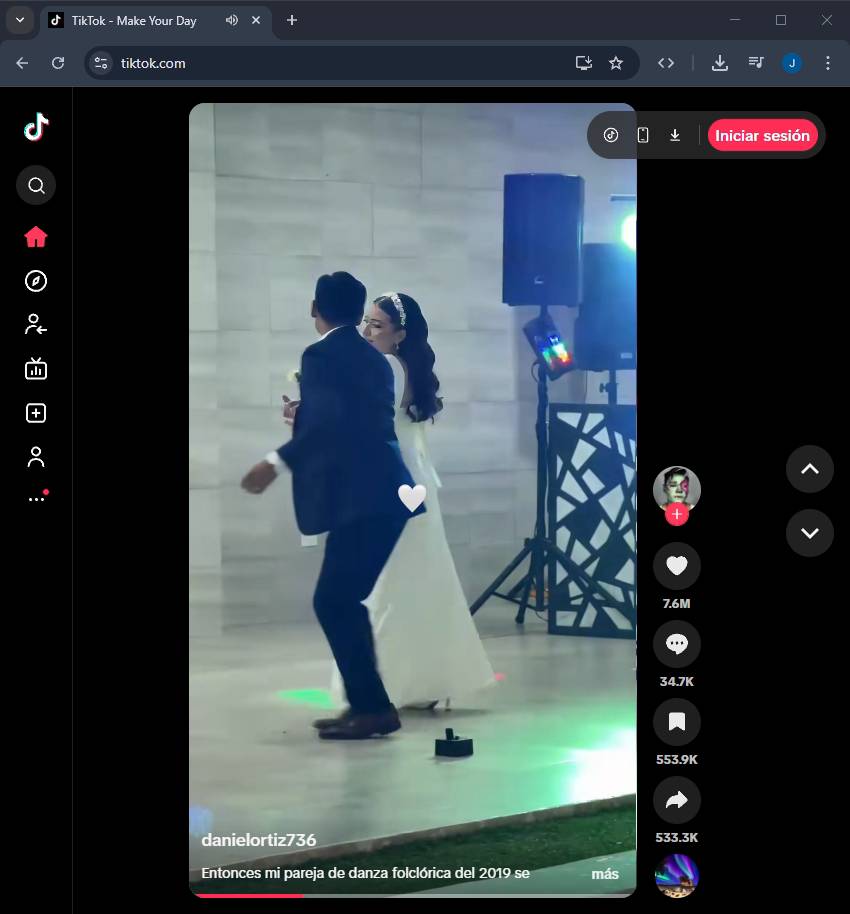
Task: Open the comments on this video
Action: pyautogui.click(x=676, y=644)
